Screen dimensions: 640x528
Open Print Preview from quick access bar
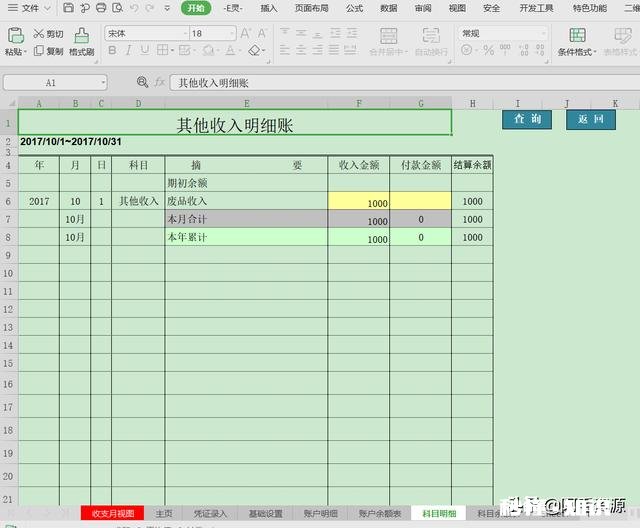click(118, 8)
